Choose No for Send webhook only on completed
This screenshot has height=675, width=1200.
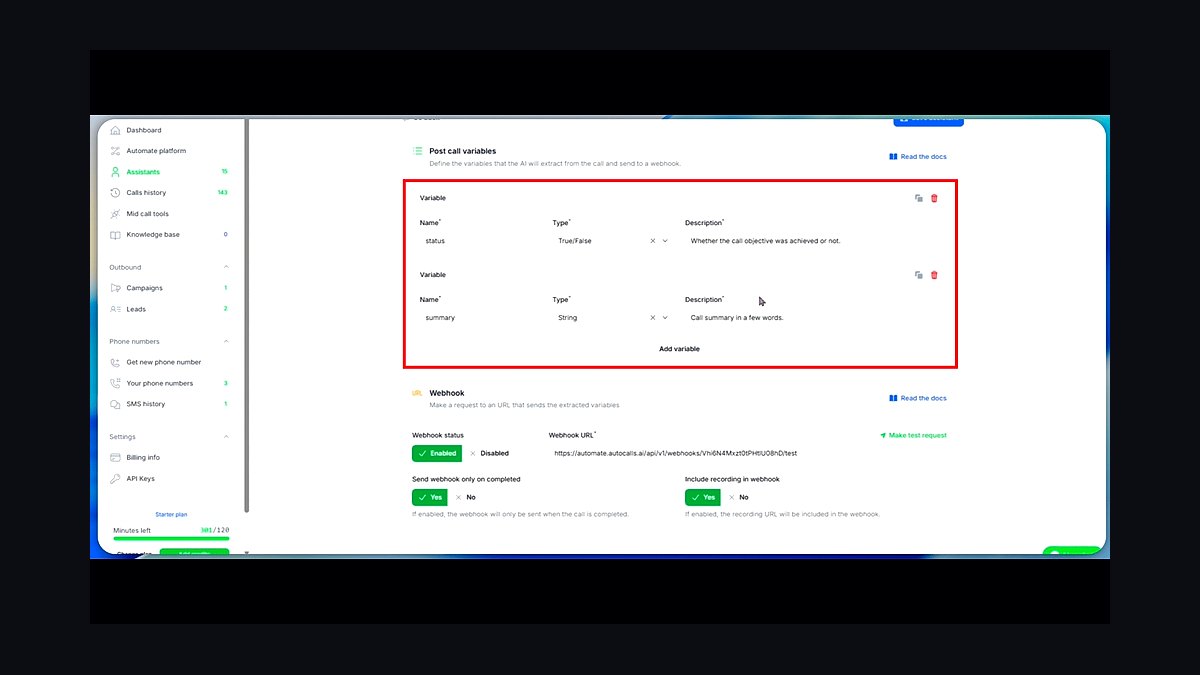(465, 497)
